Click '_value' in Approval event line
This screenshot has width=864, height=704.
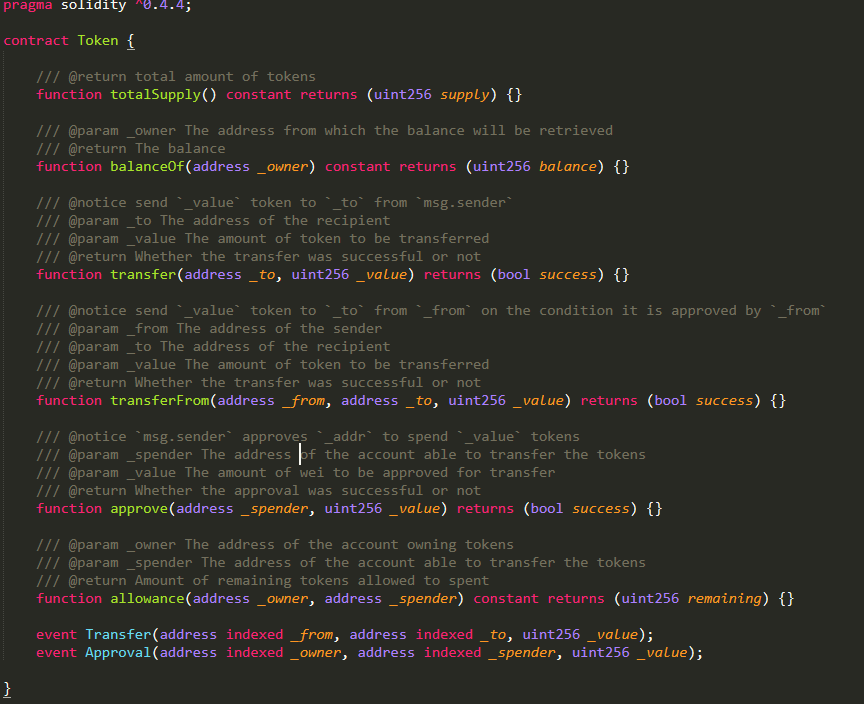click(663, 653)
